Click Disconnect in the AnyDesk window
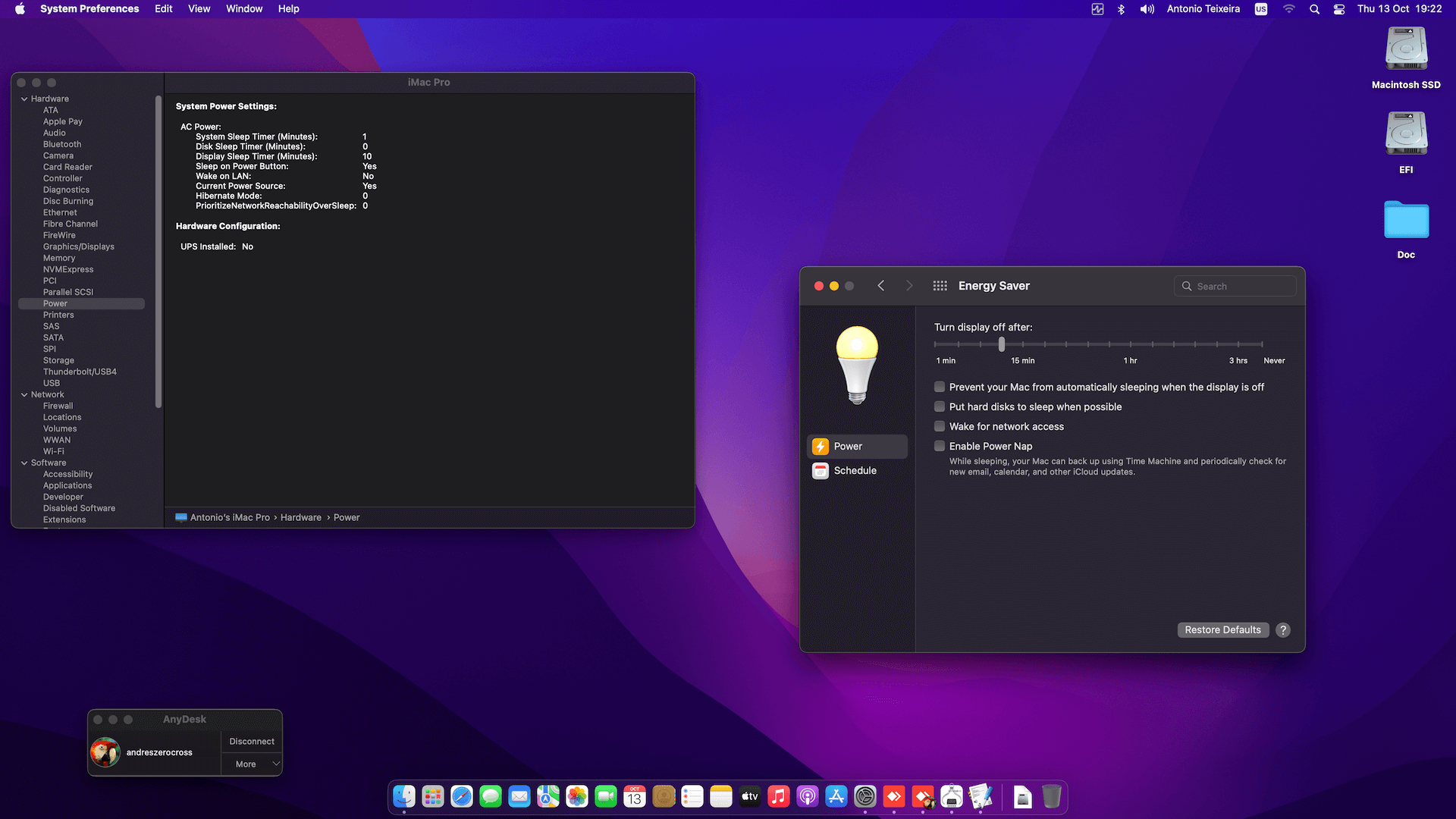 pos(251,741)
